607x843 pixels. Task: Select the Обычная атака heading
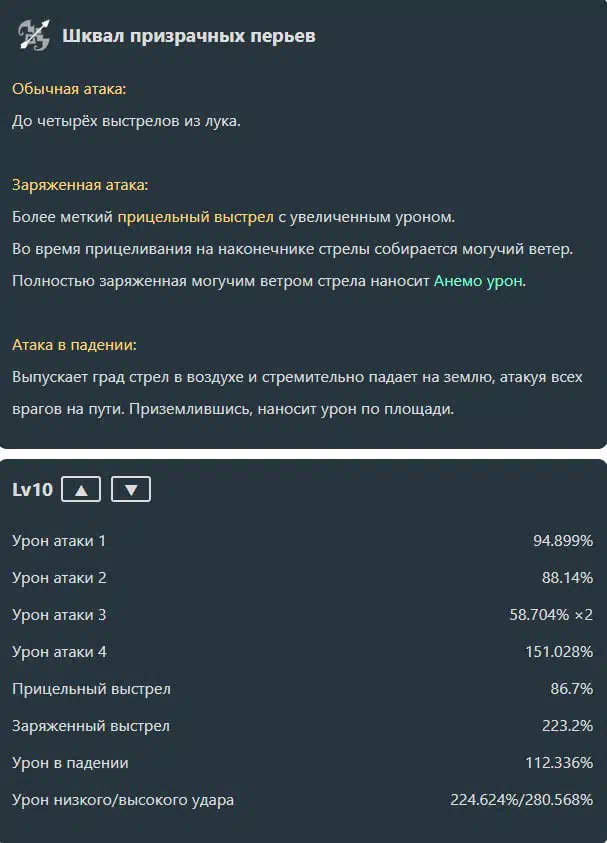(x=69, y=89)
